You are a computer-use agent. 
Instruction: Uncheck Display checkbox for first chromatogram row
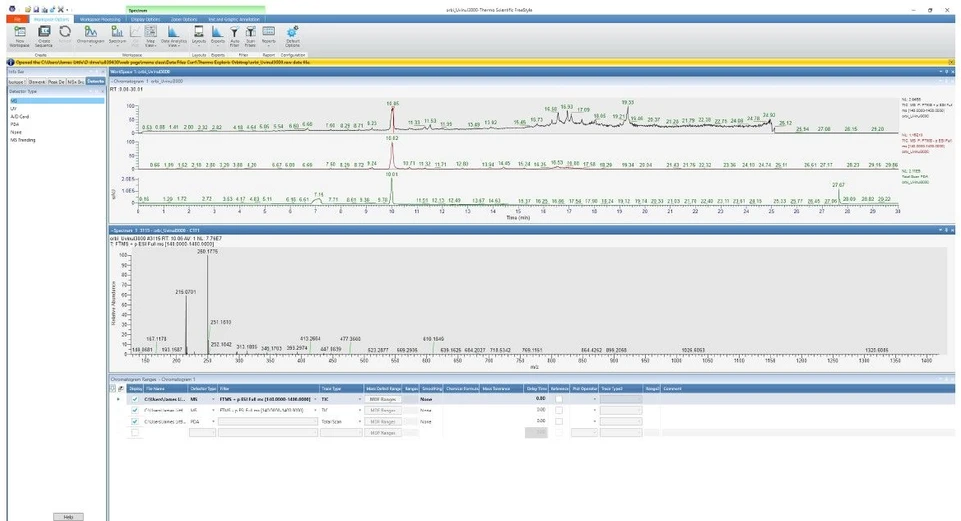pos(135,399)
